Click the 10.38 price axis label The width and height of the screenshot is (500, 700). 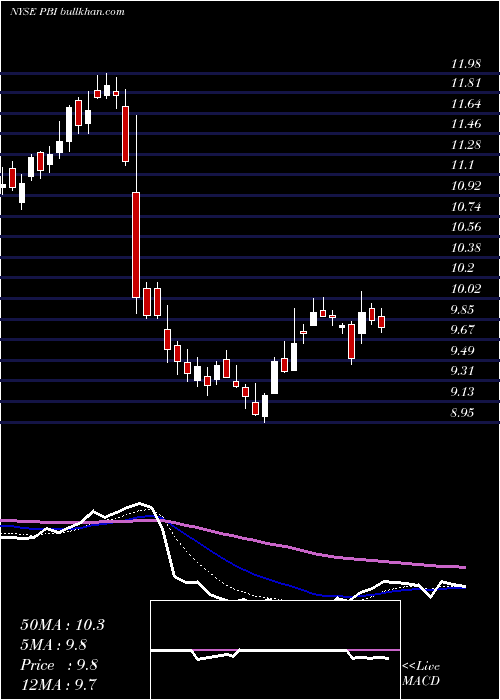pos(466,248)
